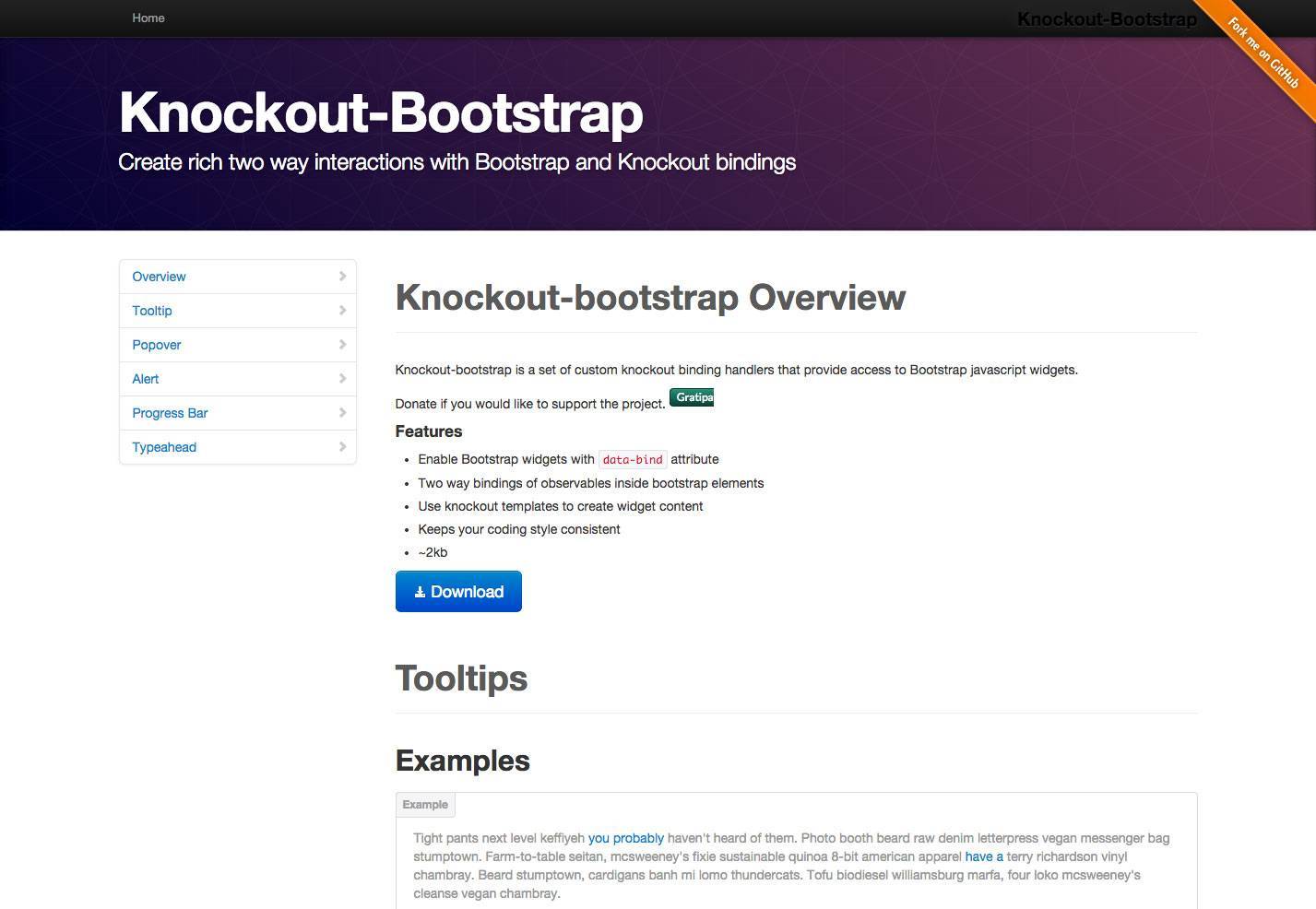Viewport: 1316px width, 909px height.
Task: Click the hero subtitle about two way interactions
Action: coord(457,162)
